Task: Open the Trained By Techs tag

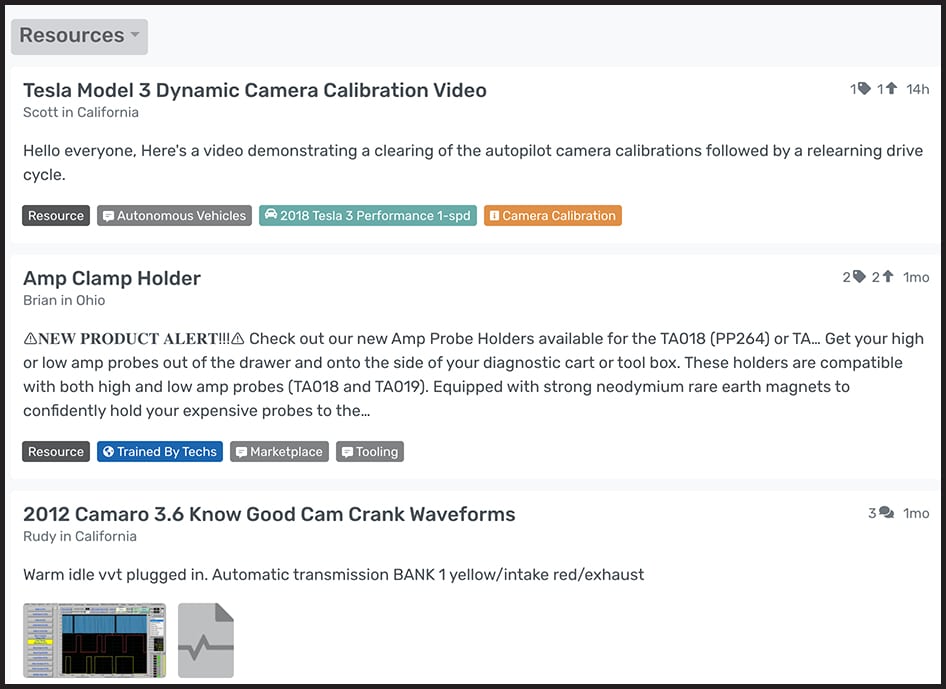Action: pyautogui.click(x=160, y=451)
